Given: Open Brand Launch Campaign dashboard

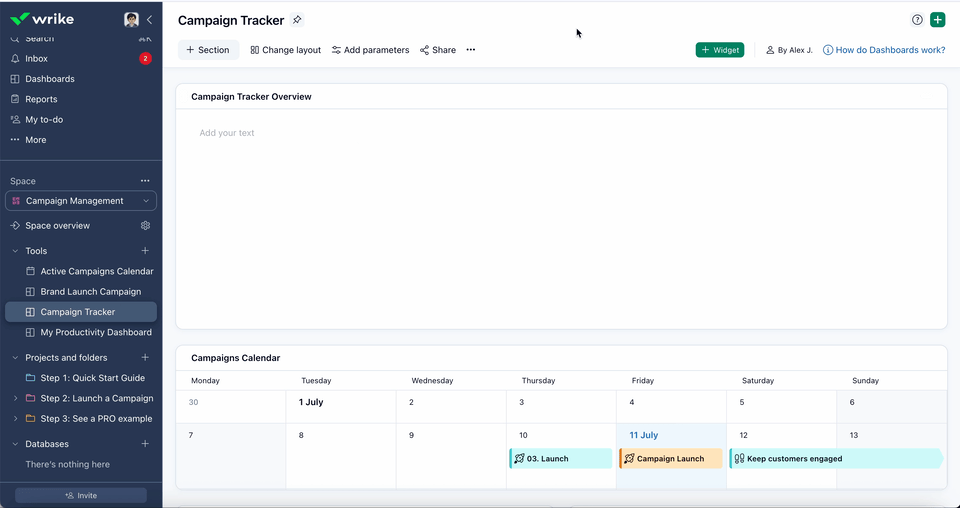Looking at the screenshot, I should 90,292.
